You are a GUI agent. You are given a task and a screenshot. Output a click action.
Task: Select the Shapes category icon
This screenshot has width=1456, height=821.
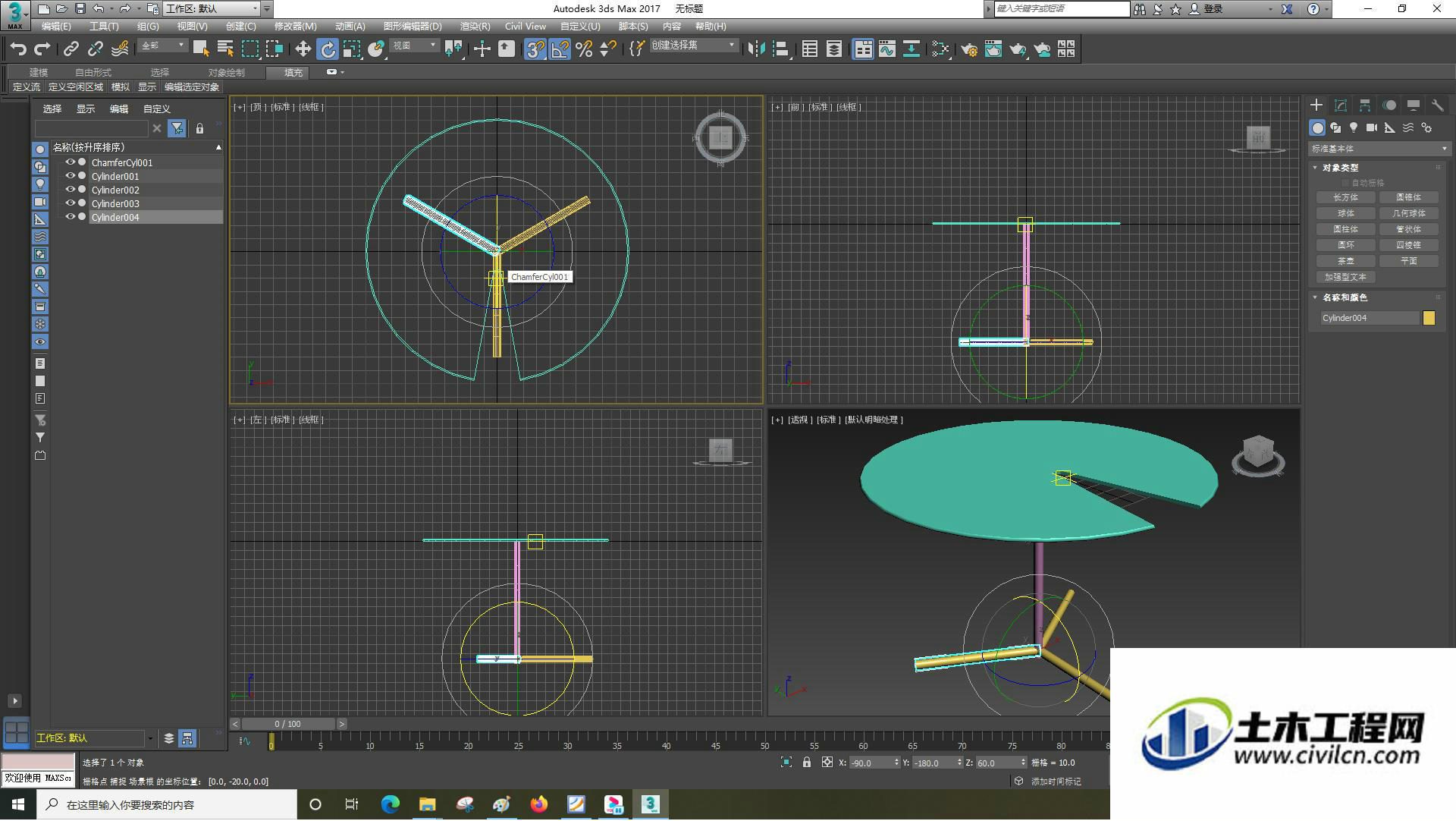1335,127
